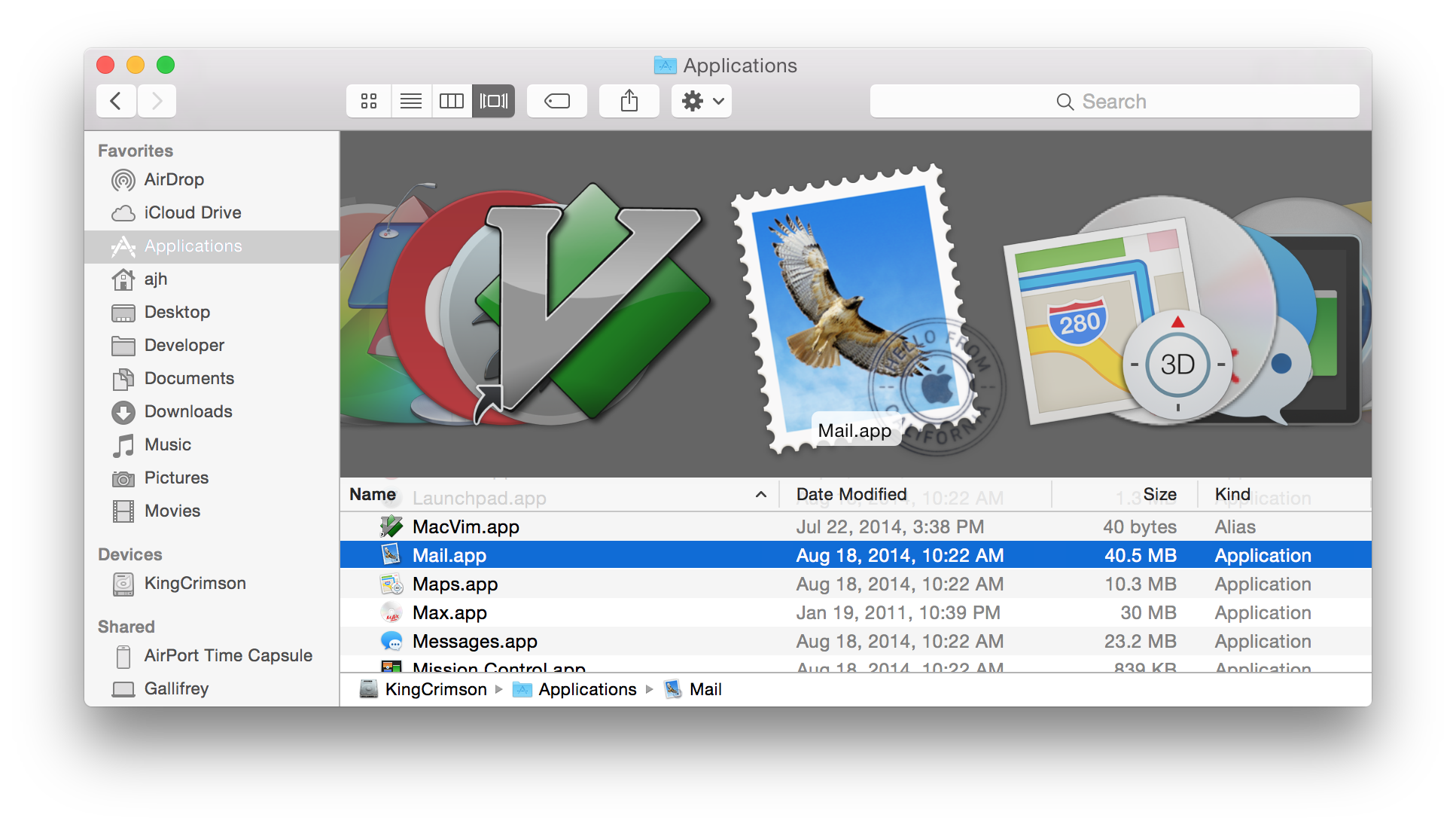Image resolution: width=1456 pixels, height=827 pixels.
Task: Open the Developer folder
Action: click(x=212, y=346)
